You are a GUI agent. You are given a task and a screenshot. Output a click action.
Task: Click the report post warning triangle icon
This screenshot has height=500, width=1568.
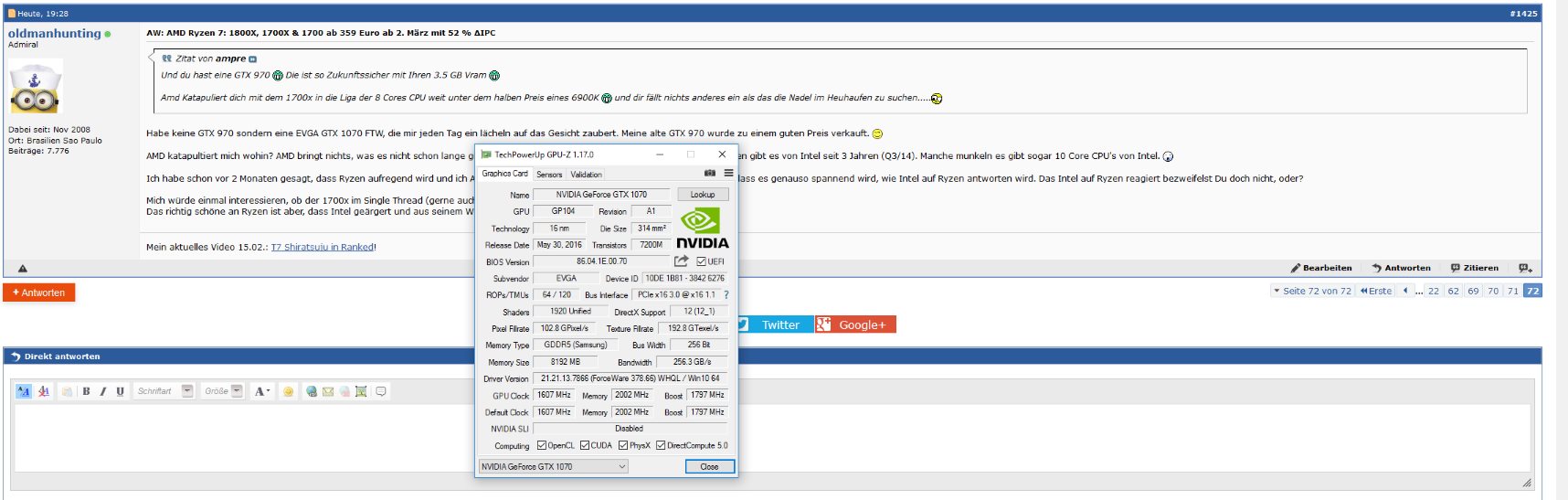pos(23,269)
